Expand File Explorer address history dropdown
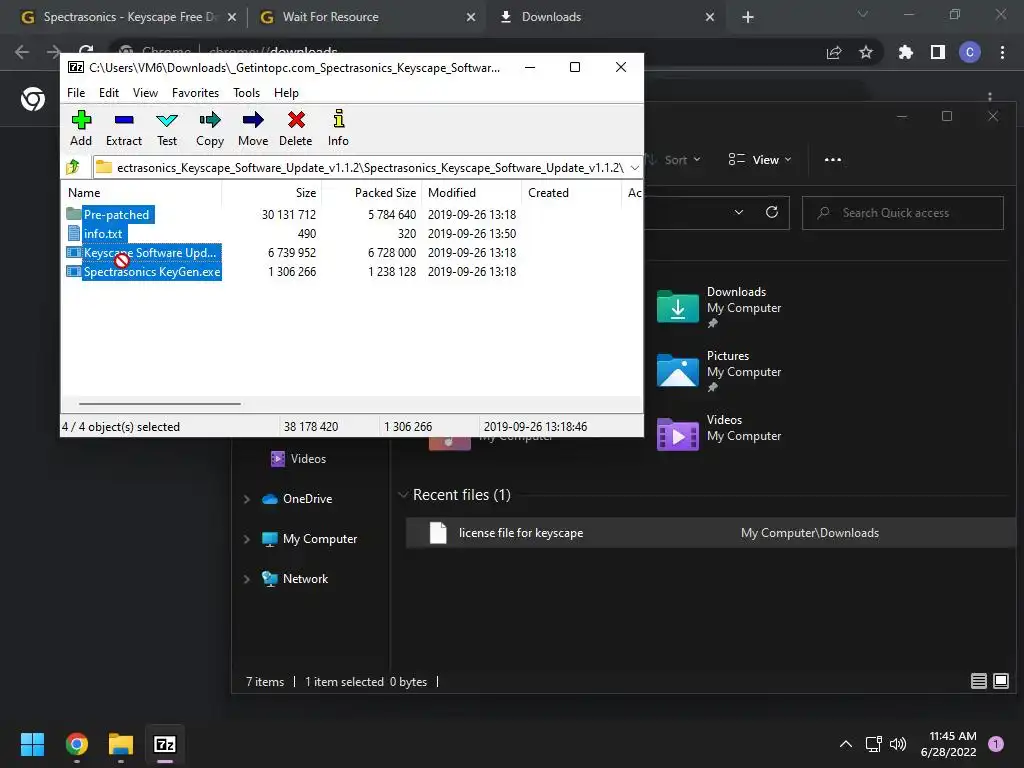 click(739, 212)
